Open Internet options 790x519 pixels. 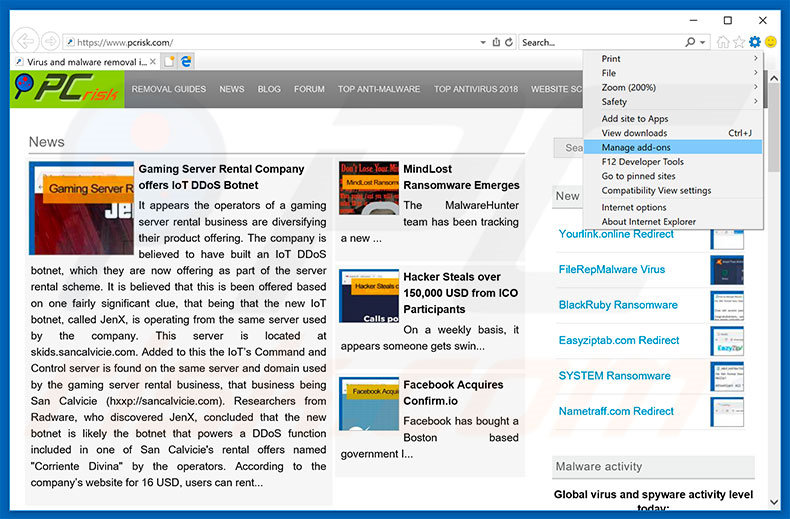(673, 207)
